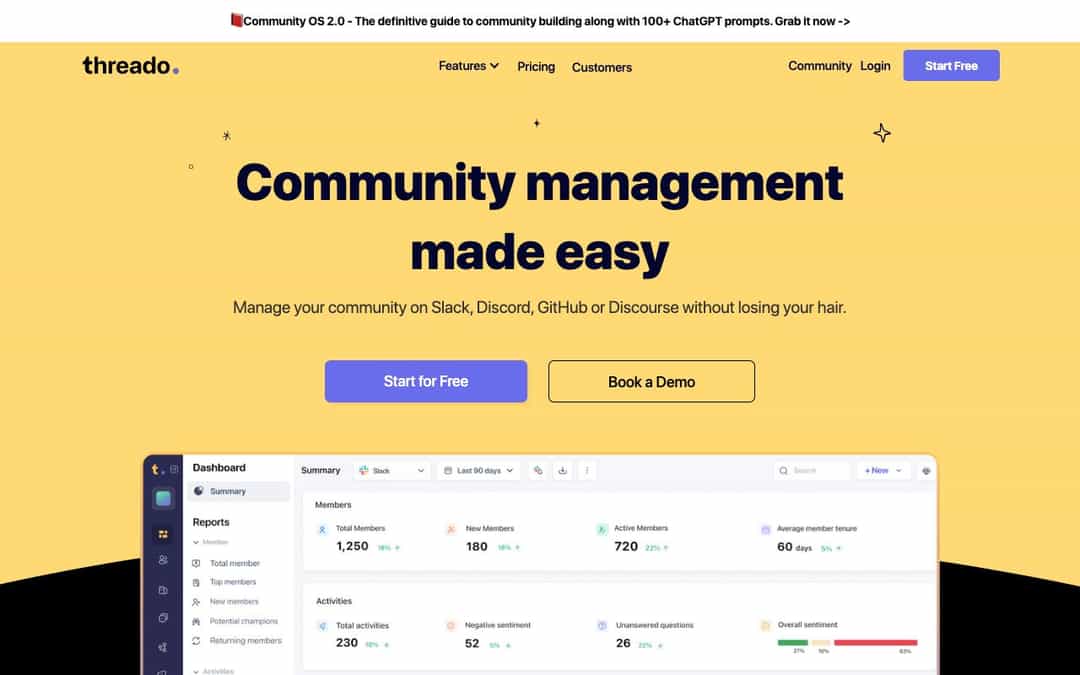
Task: Click the threado logo
Action: pos(131,65)
